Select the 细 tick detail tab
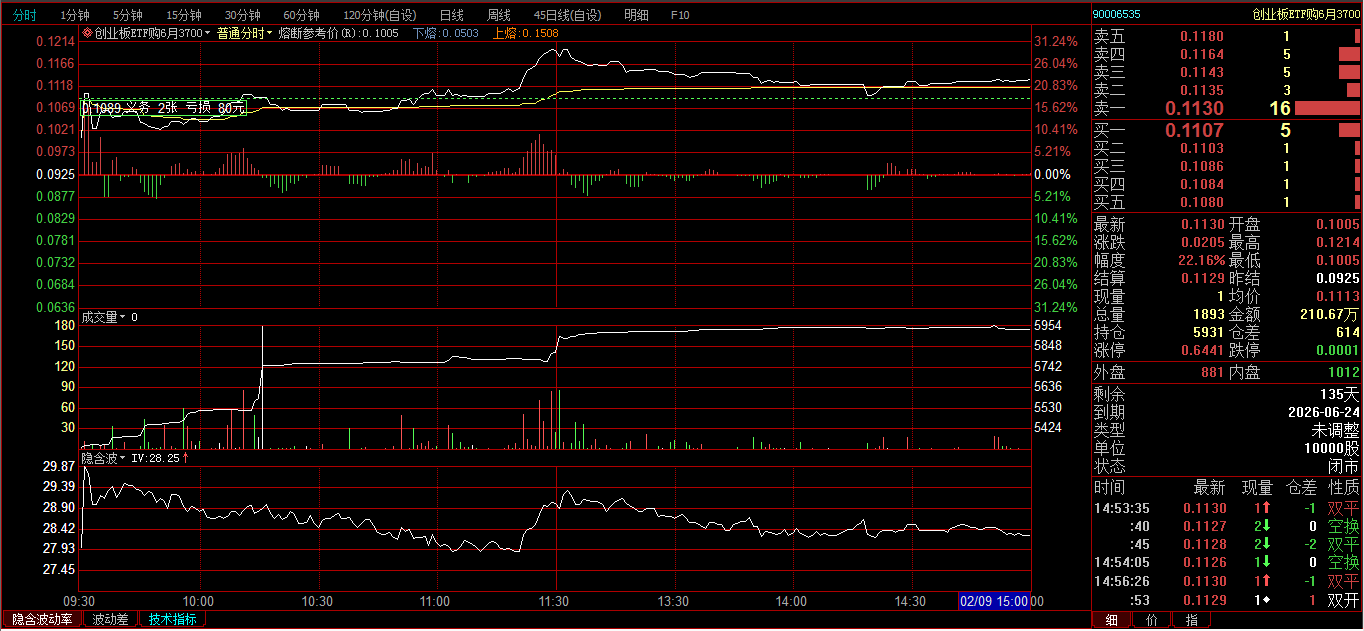The image size is (1364, 631). coord(1111,620)
